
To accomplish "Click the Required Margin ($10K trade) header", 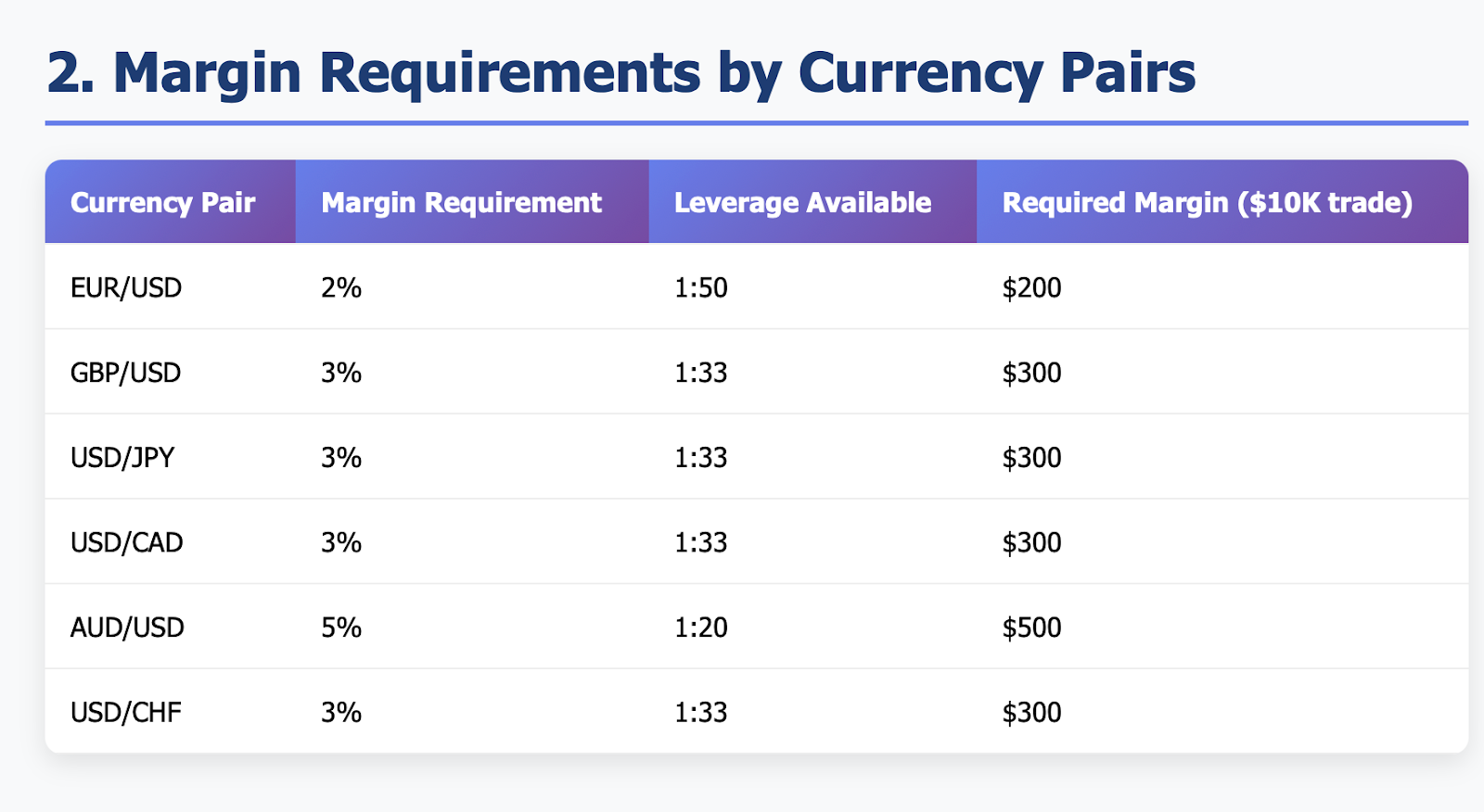I will point(1208,202).
